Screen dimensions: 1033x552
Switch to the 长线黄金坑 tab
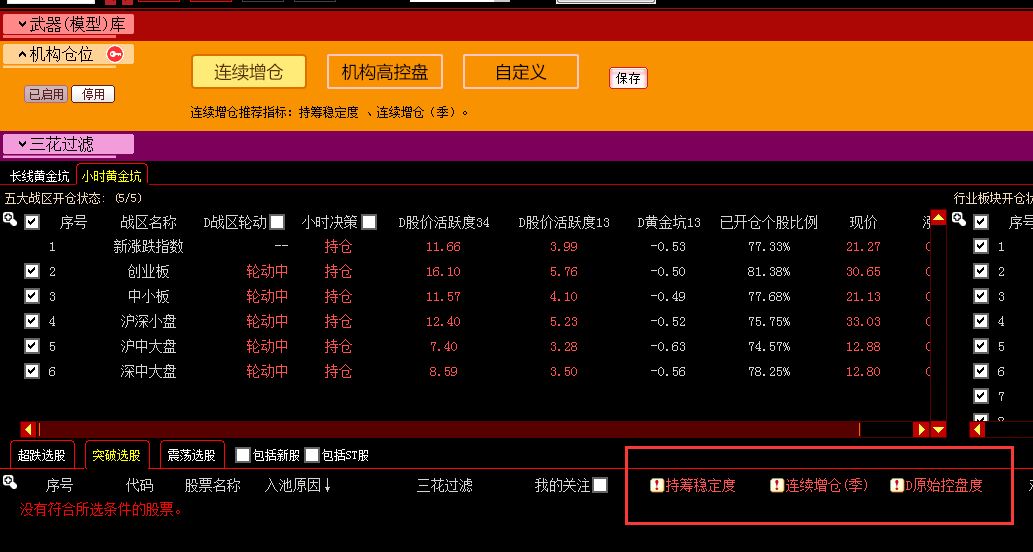pyautogui.click(x=40, y=176)
